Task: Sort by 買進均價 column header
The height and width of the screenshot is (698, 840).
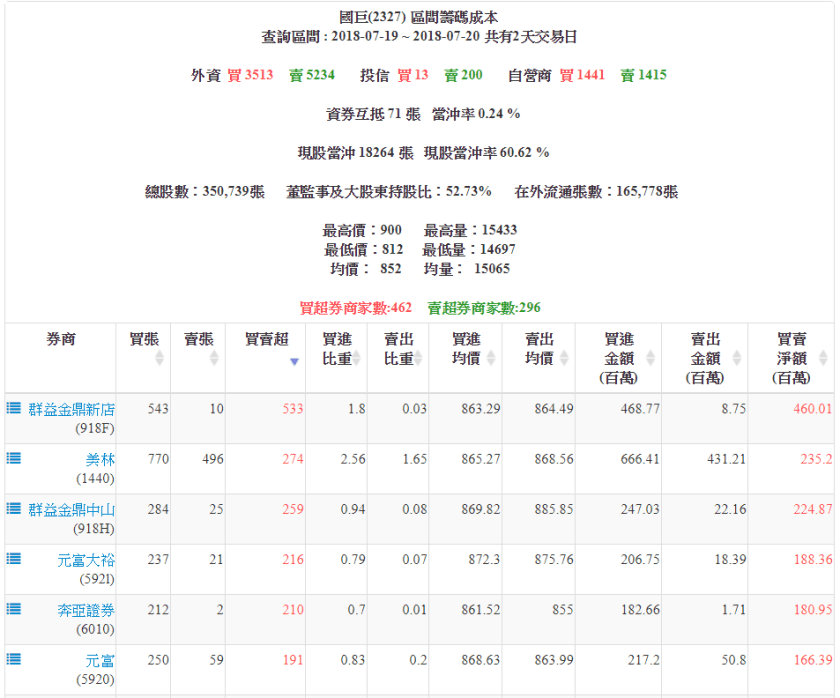Action: (x=466, y=349)
